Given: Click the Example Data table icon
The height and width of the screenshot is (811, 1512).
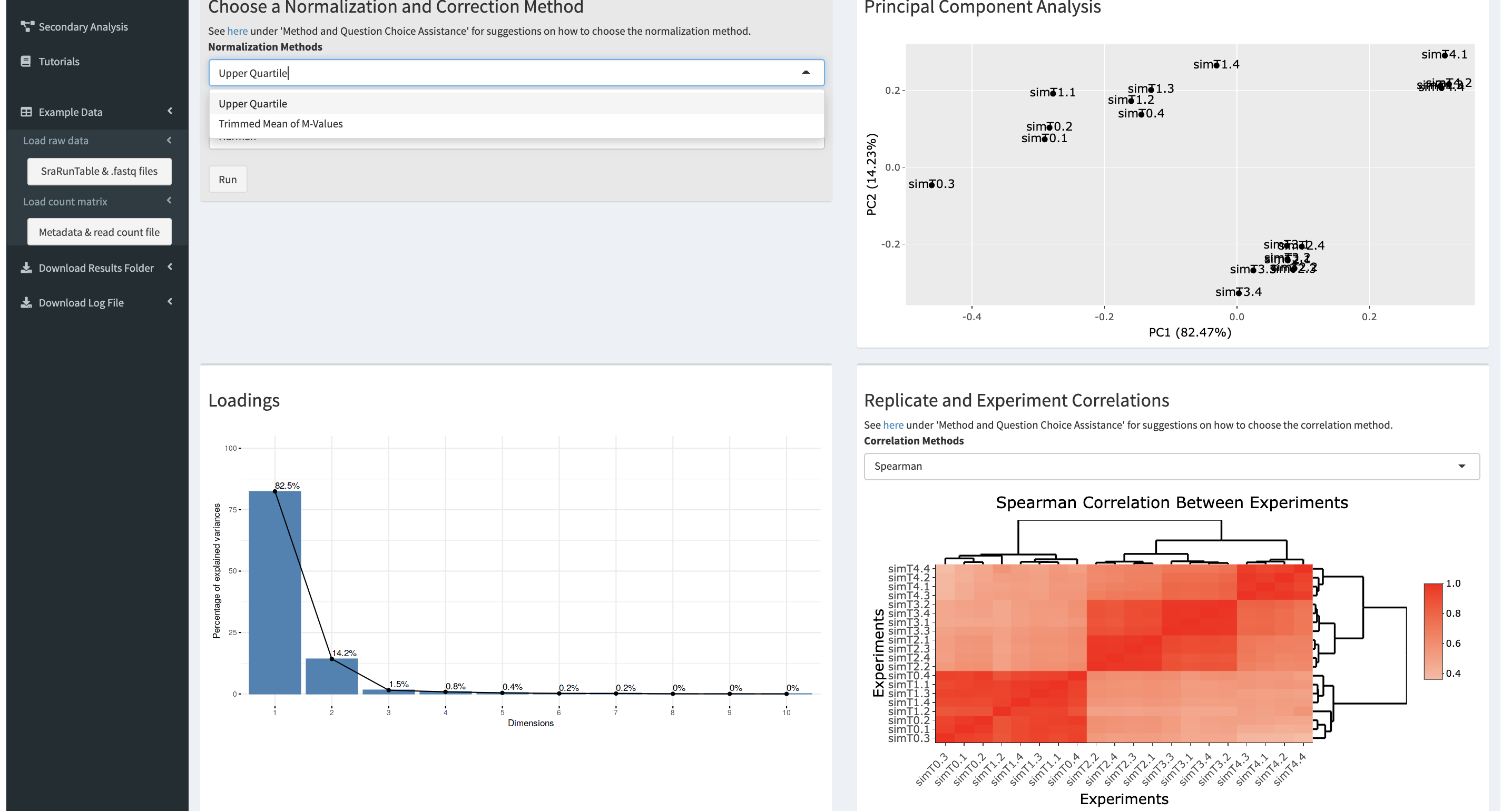Looking at the screenshot, I should [26, 112].
